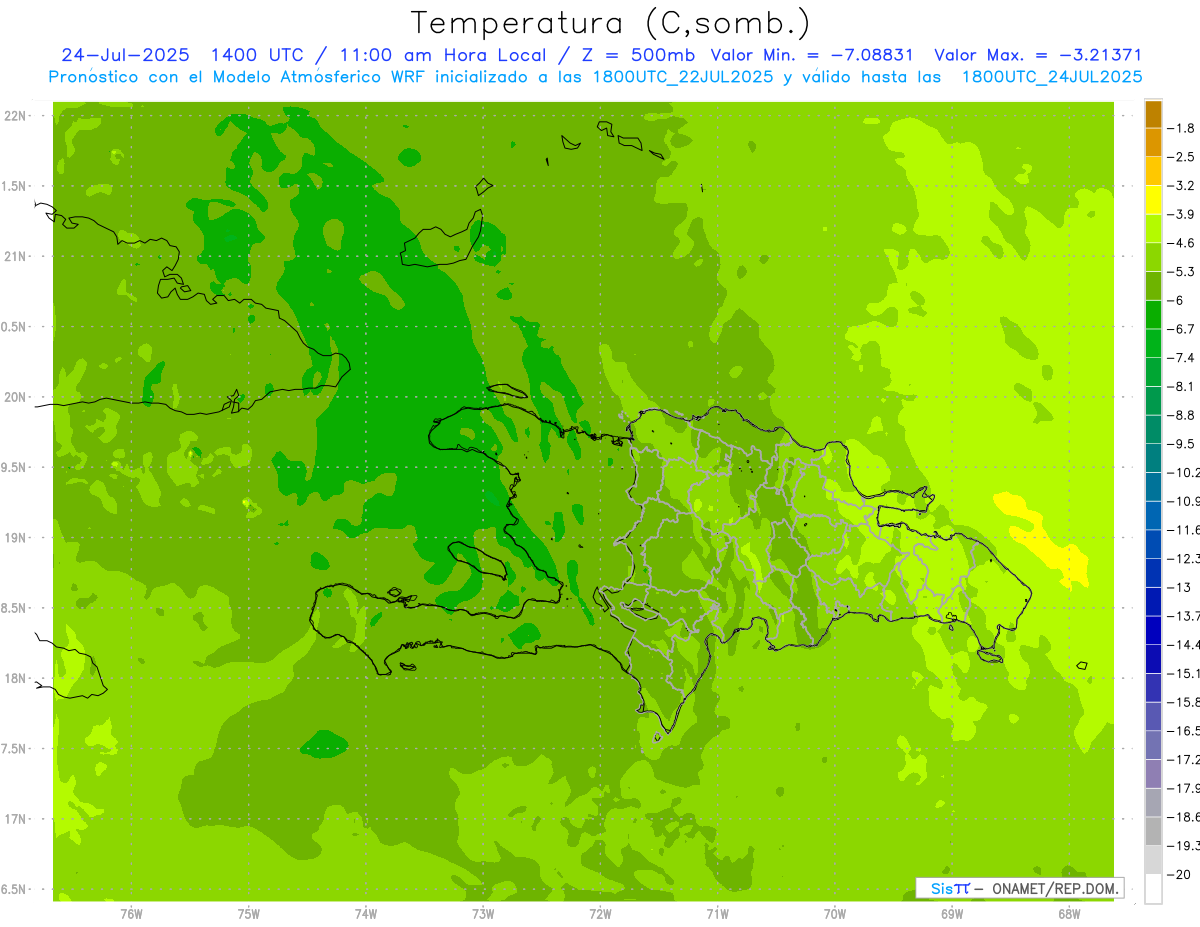The image size is (1200, 927).
Task: Click the 'Pronóstico con el Modelo Atmosferico WRF' line
Action: coord(595,77)
